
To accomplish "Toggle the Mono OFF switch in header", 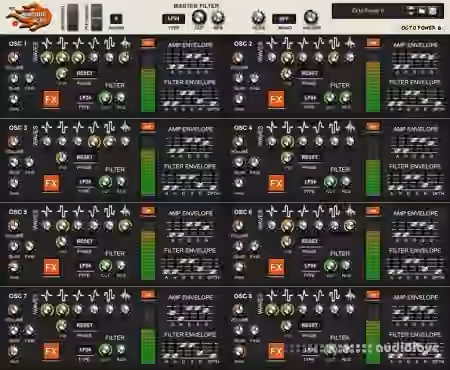I will pyautogui.click(x=284, y=19).
